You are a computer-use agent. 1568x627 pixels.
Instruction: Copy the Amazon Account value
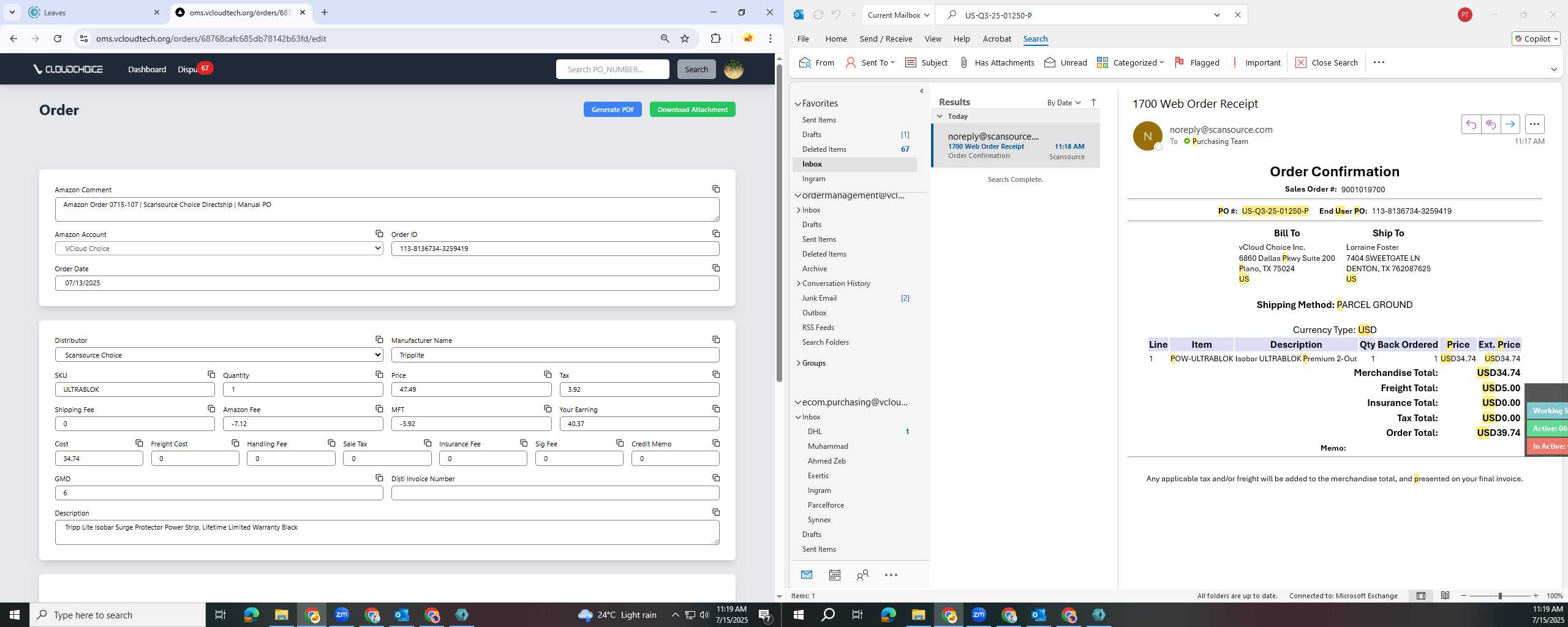pos(379,234)
